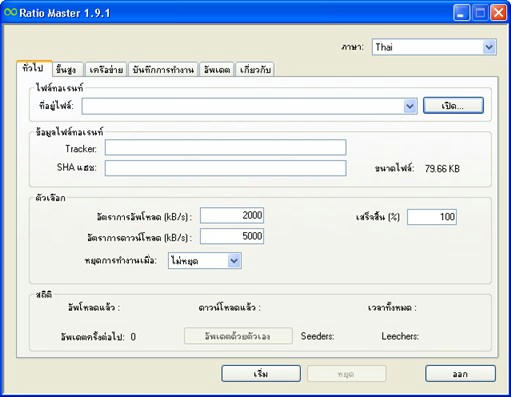This screenshot has width=511, height=397.
Task: Open the ไม่หยุด stop-condition dropdown
Action: pyautogui.click(x=205, y=261)
